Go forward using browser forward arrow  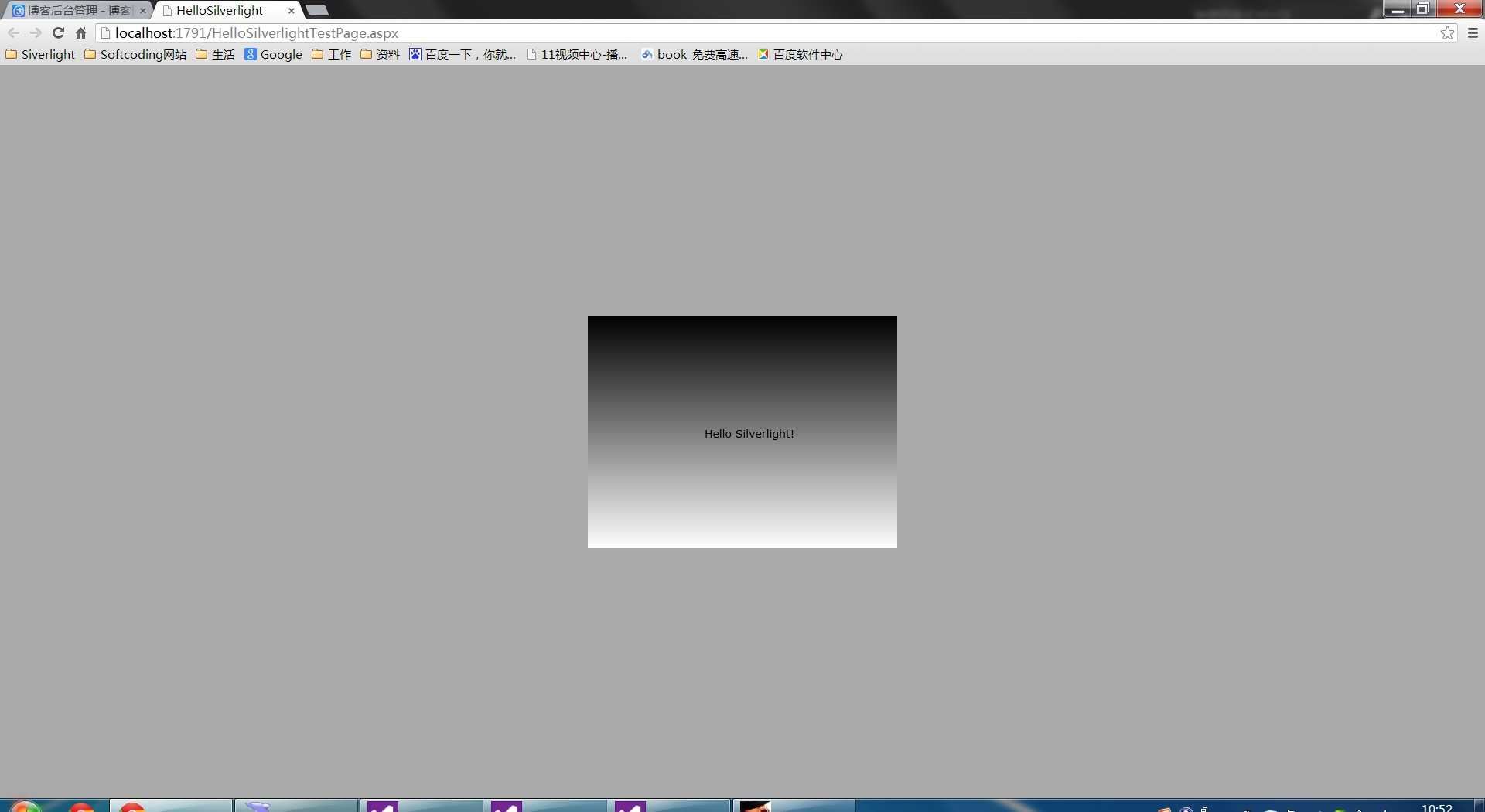pyautogui.click(x=36, y=32)
